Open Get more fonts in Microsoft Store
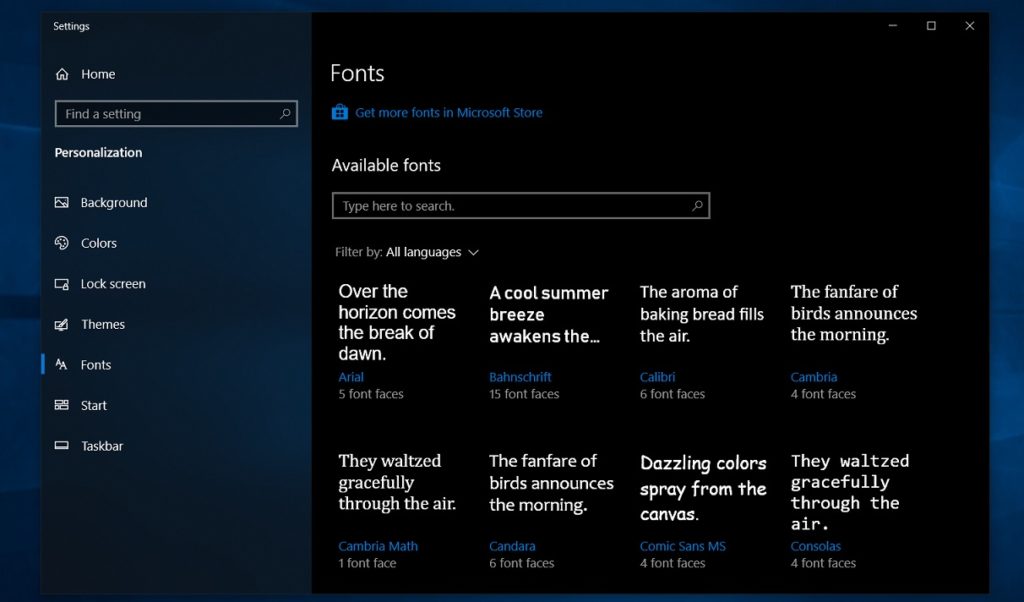1024x602 pixels. [448, 112]
